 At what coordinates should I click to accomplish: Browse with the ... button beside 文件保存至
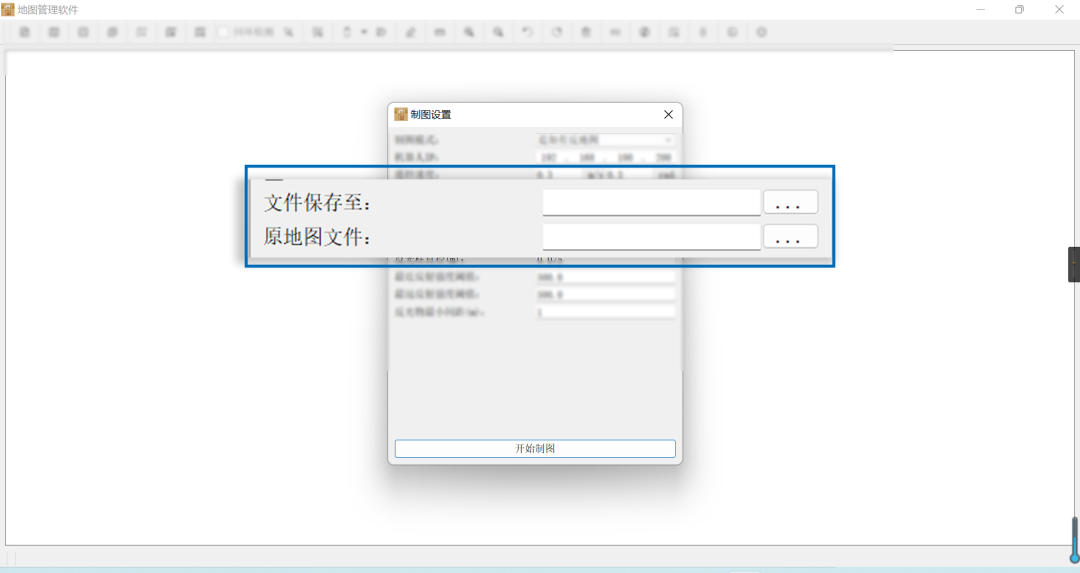[790, 203]
